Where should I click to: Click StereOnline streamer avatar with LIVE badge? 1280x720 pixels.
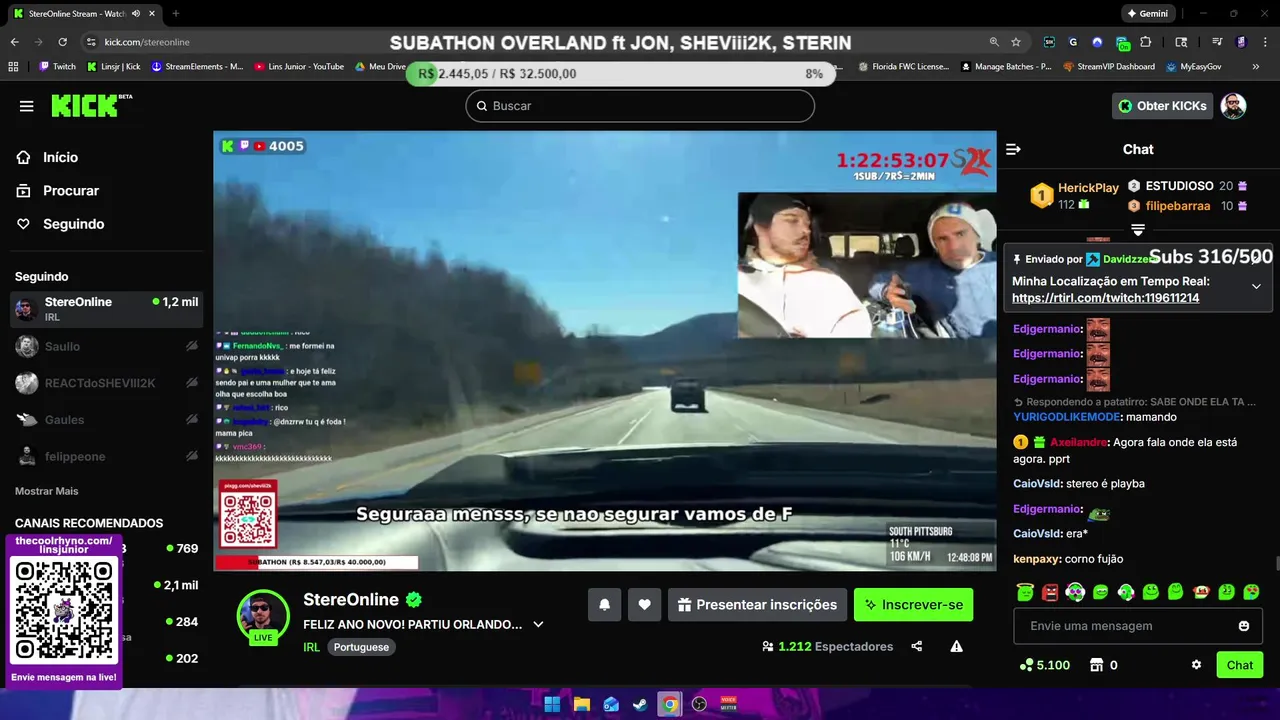tap(263, 615)
